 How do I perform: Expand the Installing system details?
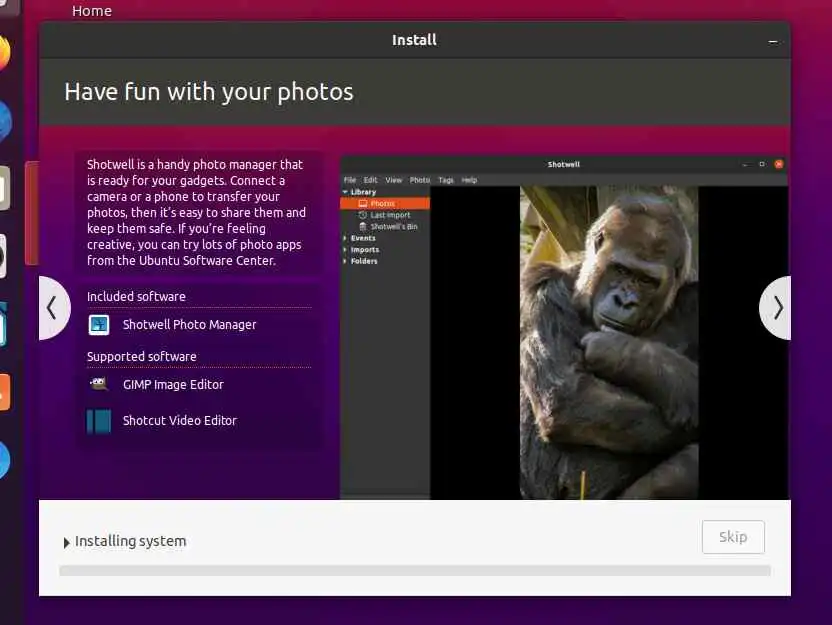click(66, 542)
